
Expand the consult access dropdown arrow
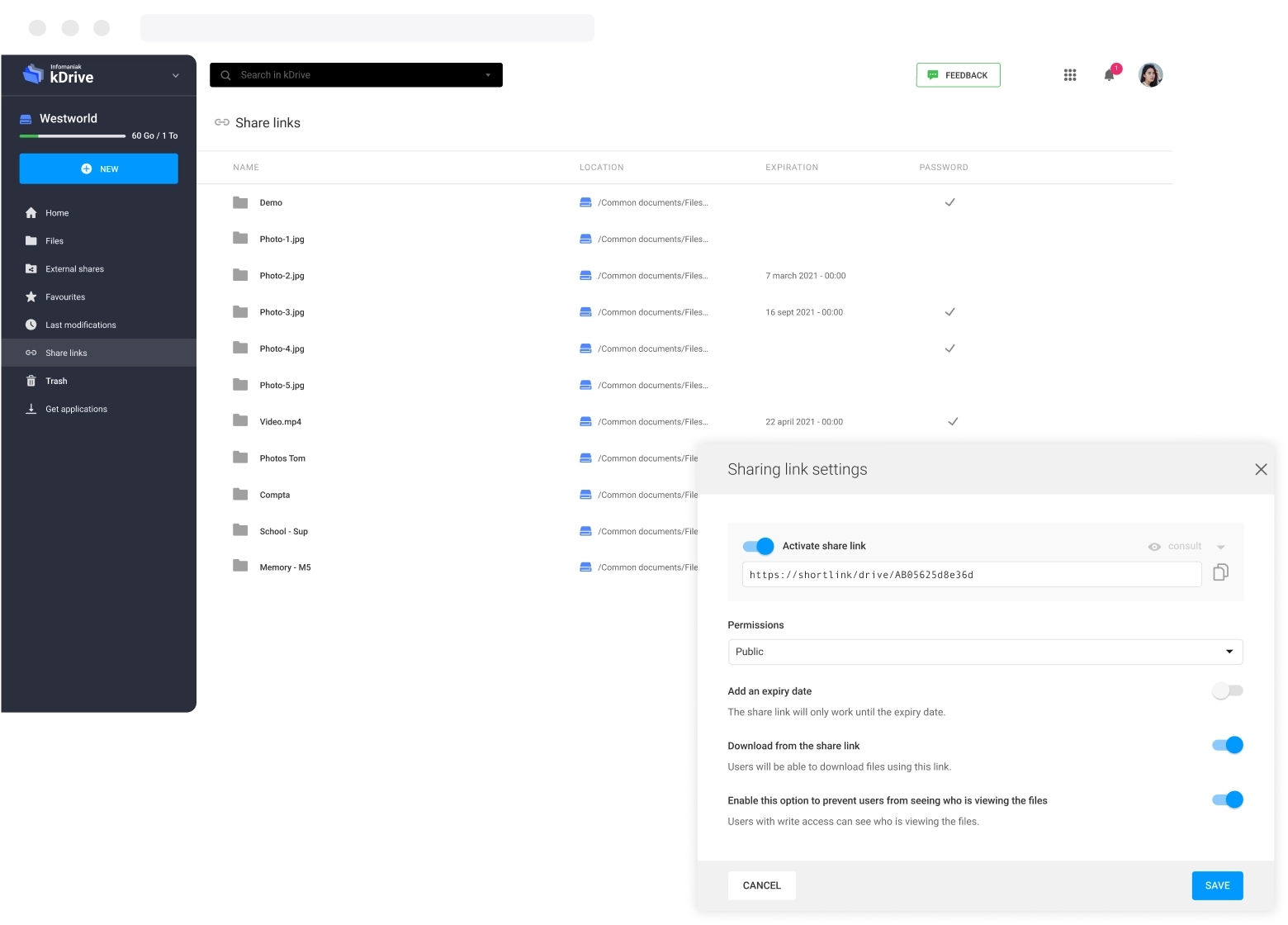(x=1221, y=547)
